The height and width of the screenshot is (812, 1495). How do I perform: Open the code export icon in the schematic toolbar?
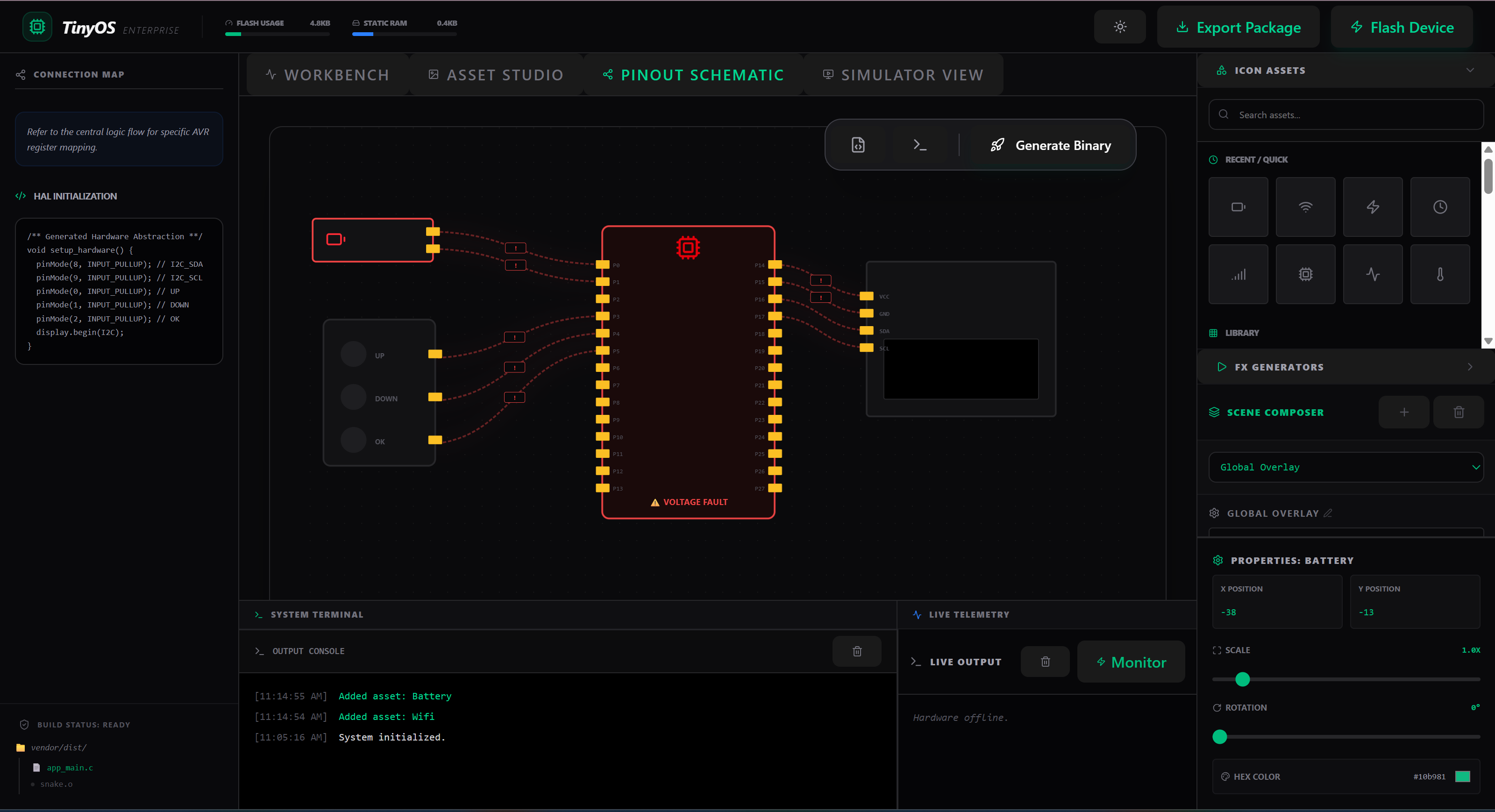pyautogui.click(x=858, y=144)
